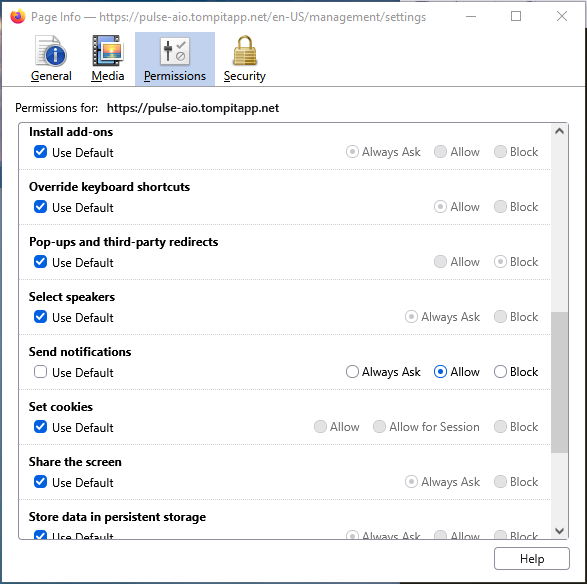Click the Override keyboard shortcuts heading
The height and width of the screenshot is (584, 587).
click(x=109, y=187)
